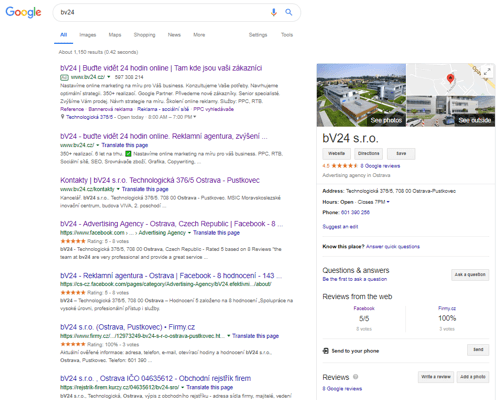Image resolution: width=500 pixels, height=400 pixels.
Task: Open 8 Google reviews link under Reviews heading
Action: coord(342,389)
